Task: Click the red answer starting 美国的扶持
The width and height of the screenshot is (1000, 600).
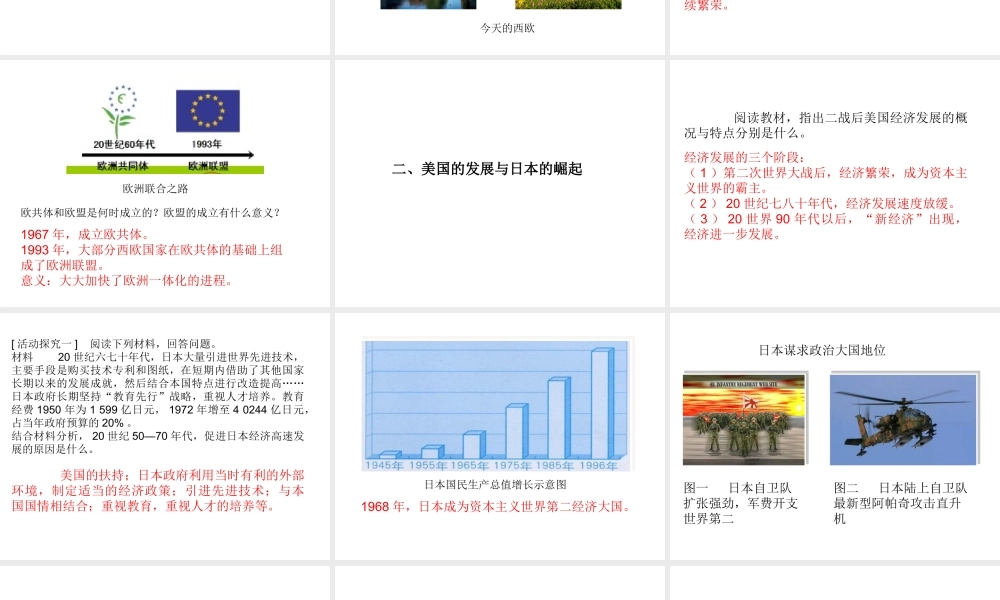Action: click(x=158, y=490)
